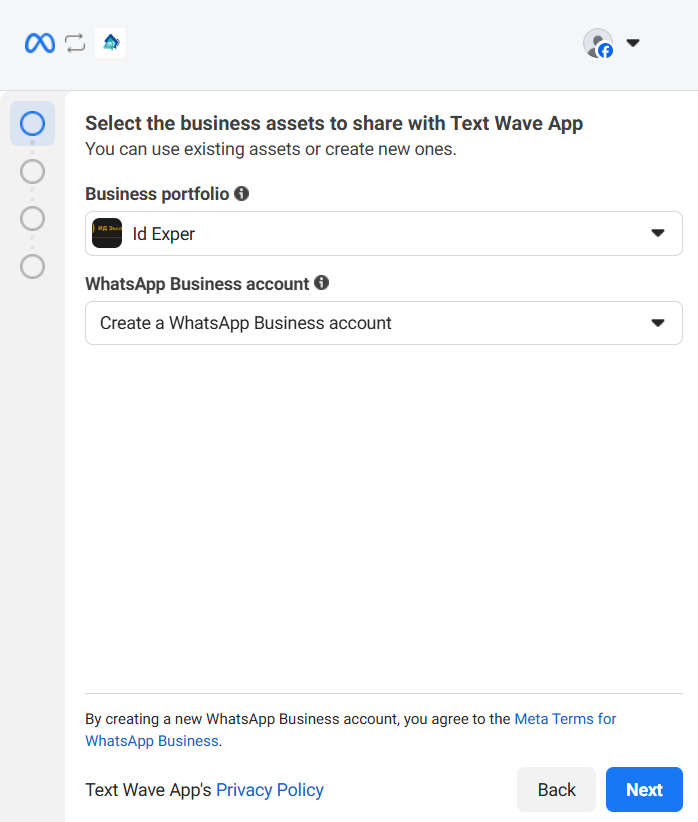Select the third step circle in sidebar
This screenshot has height=822, width=698.
33,218
